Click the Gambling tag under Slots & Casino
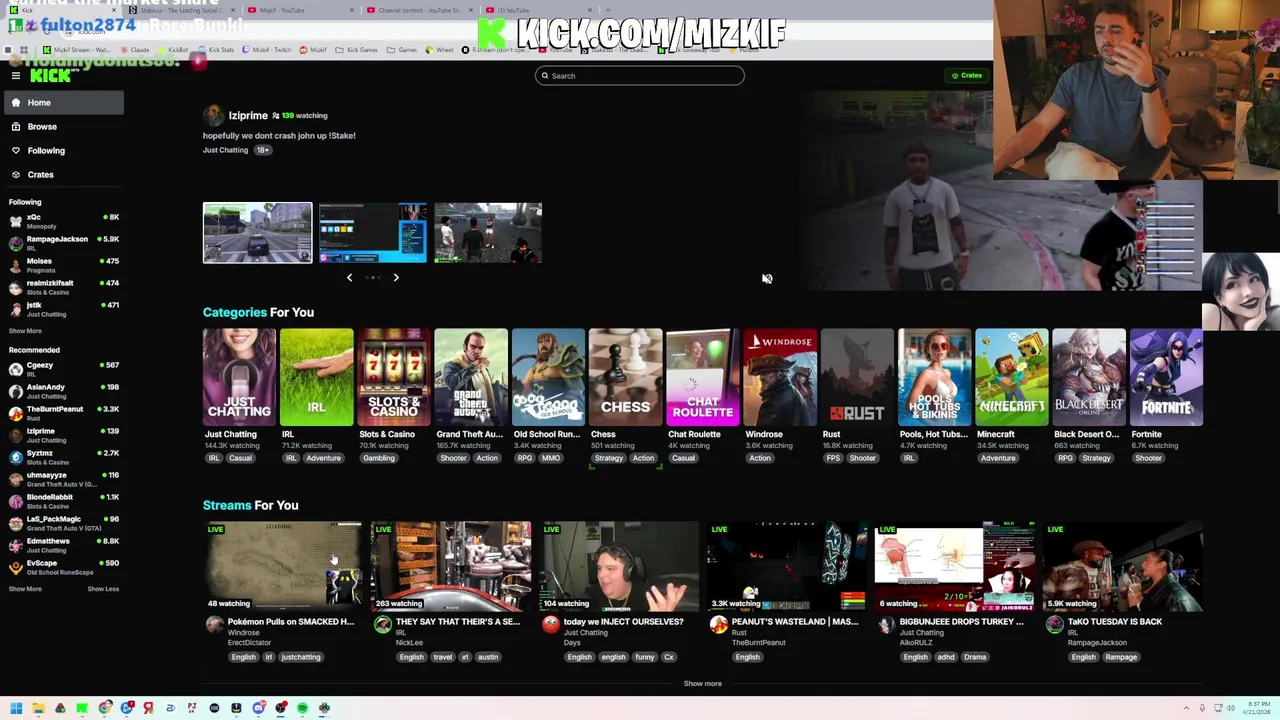The image size is (1280, 720). click(x=379, y=458)
